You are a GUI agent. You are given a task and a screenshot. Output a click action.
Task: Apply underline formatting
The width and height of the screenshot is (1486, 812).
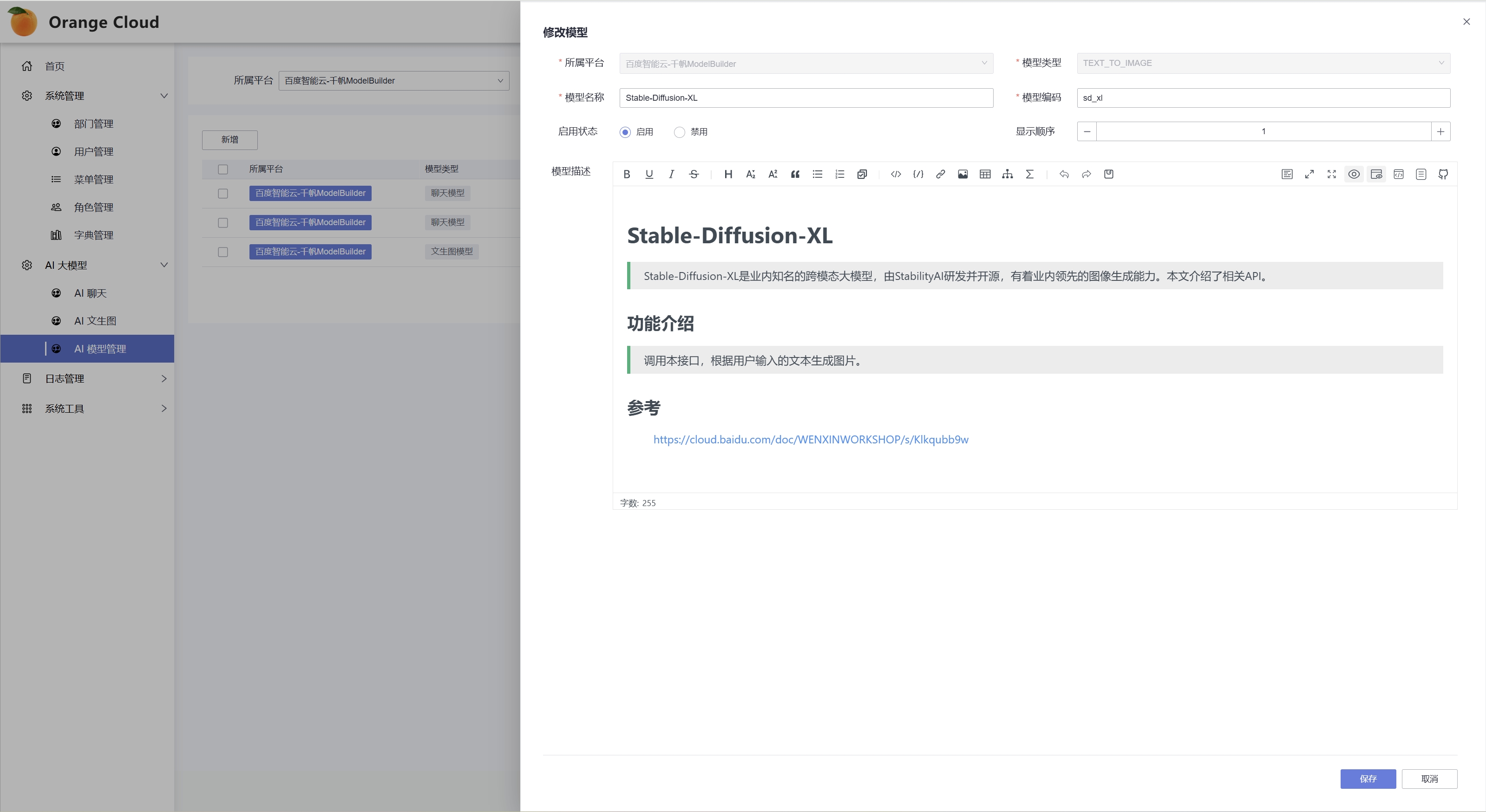point(649,174)
